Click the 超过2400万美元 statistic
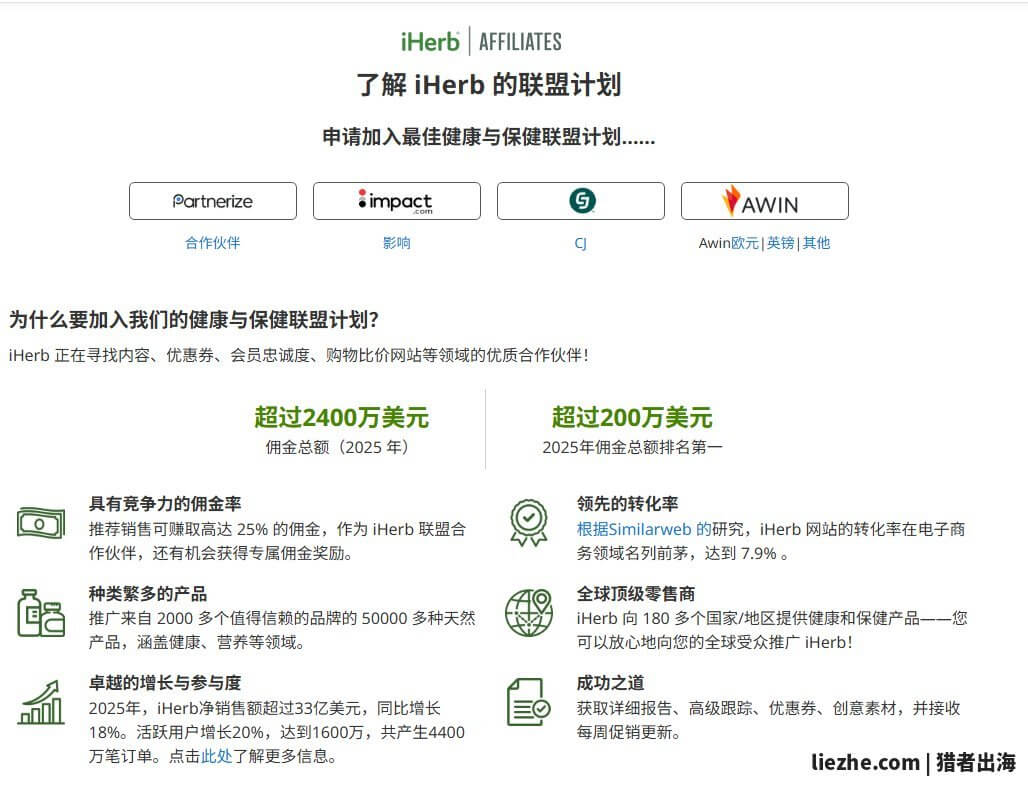This screenshot has width=1028, height=788. 342,418
